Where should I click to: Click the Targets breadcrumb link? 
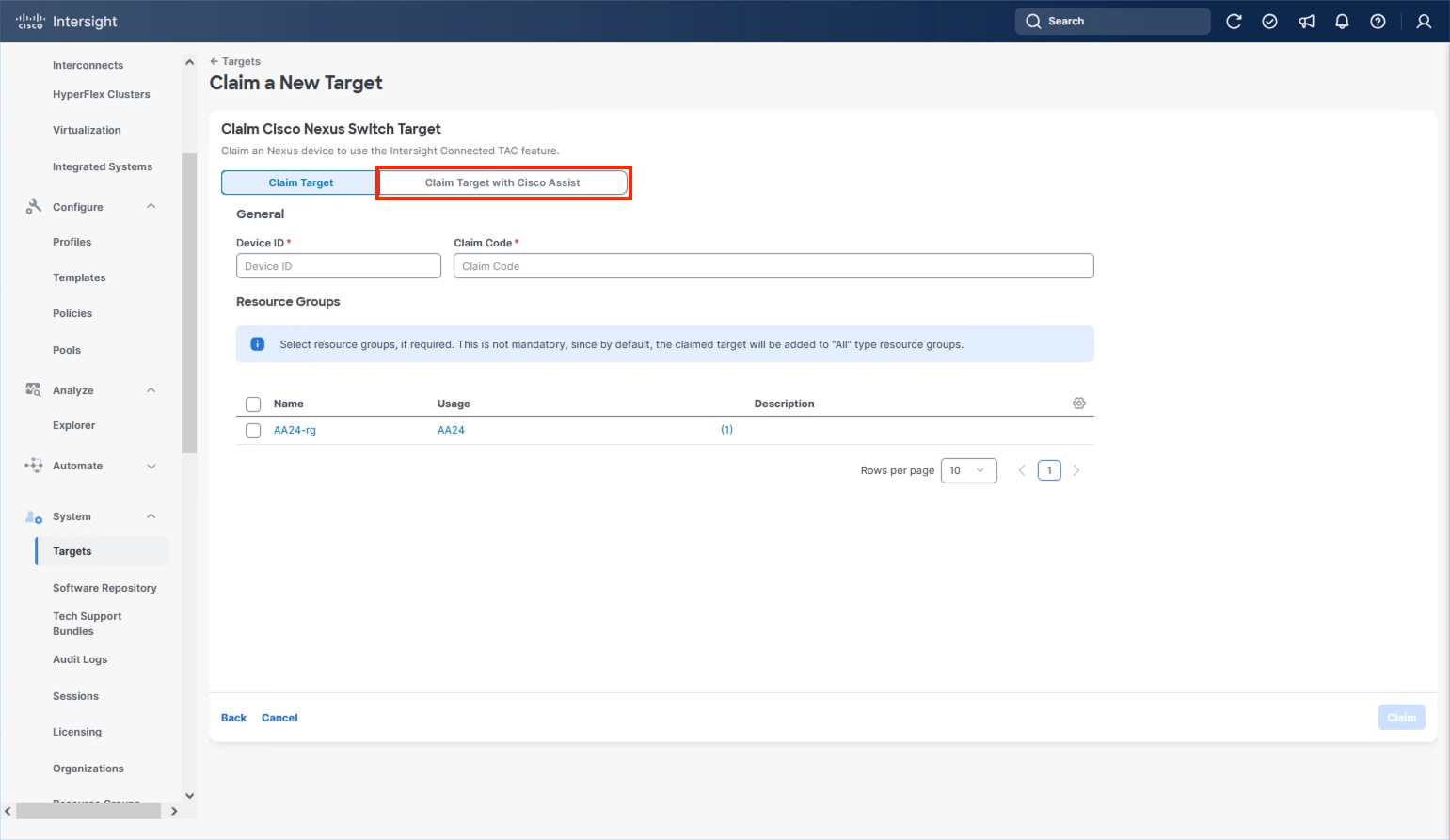coord(242,61)
